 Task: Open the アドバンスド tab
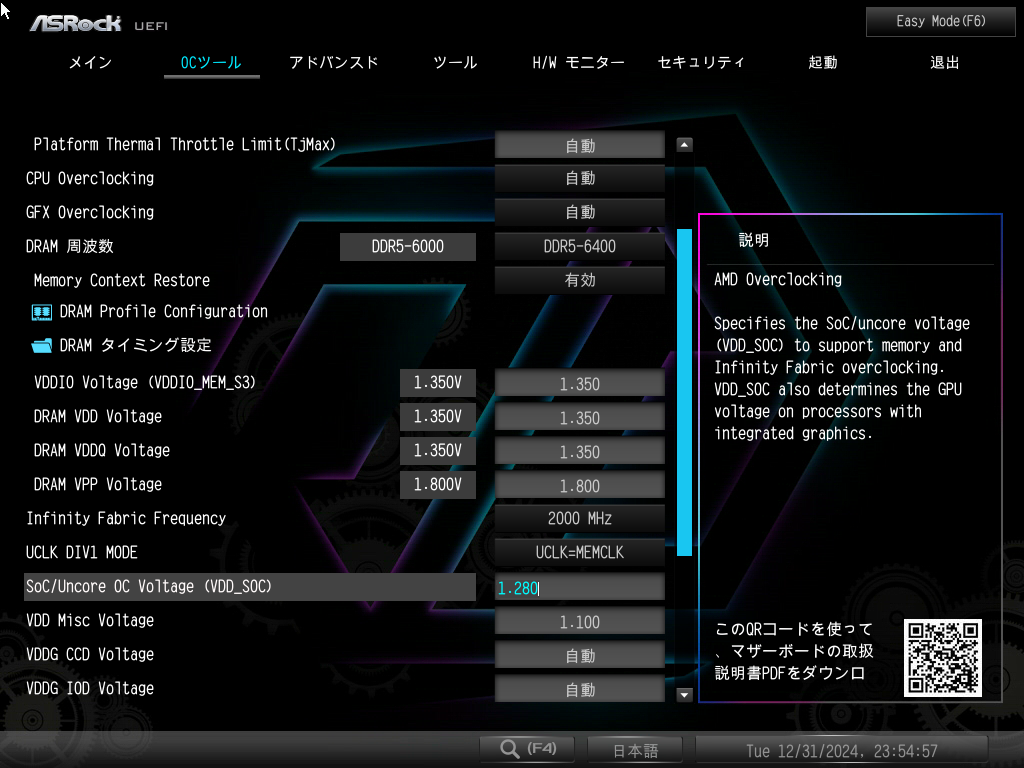pos(334,63)
